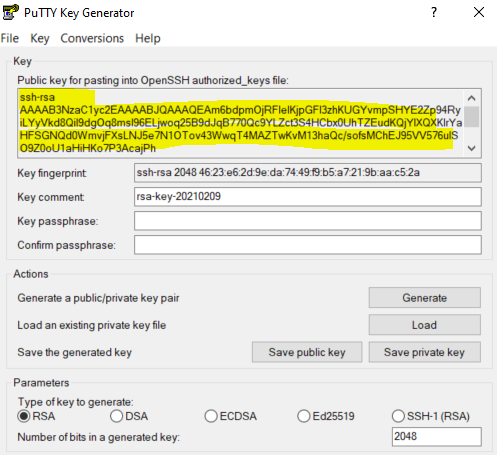Click inside the public key text area

click(x=240, y=123)
